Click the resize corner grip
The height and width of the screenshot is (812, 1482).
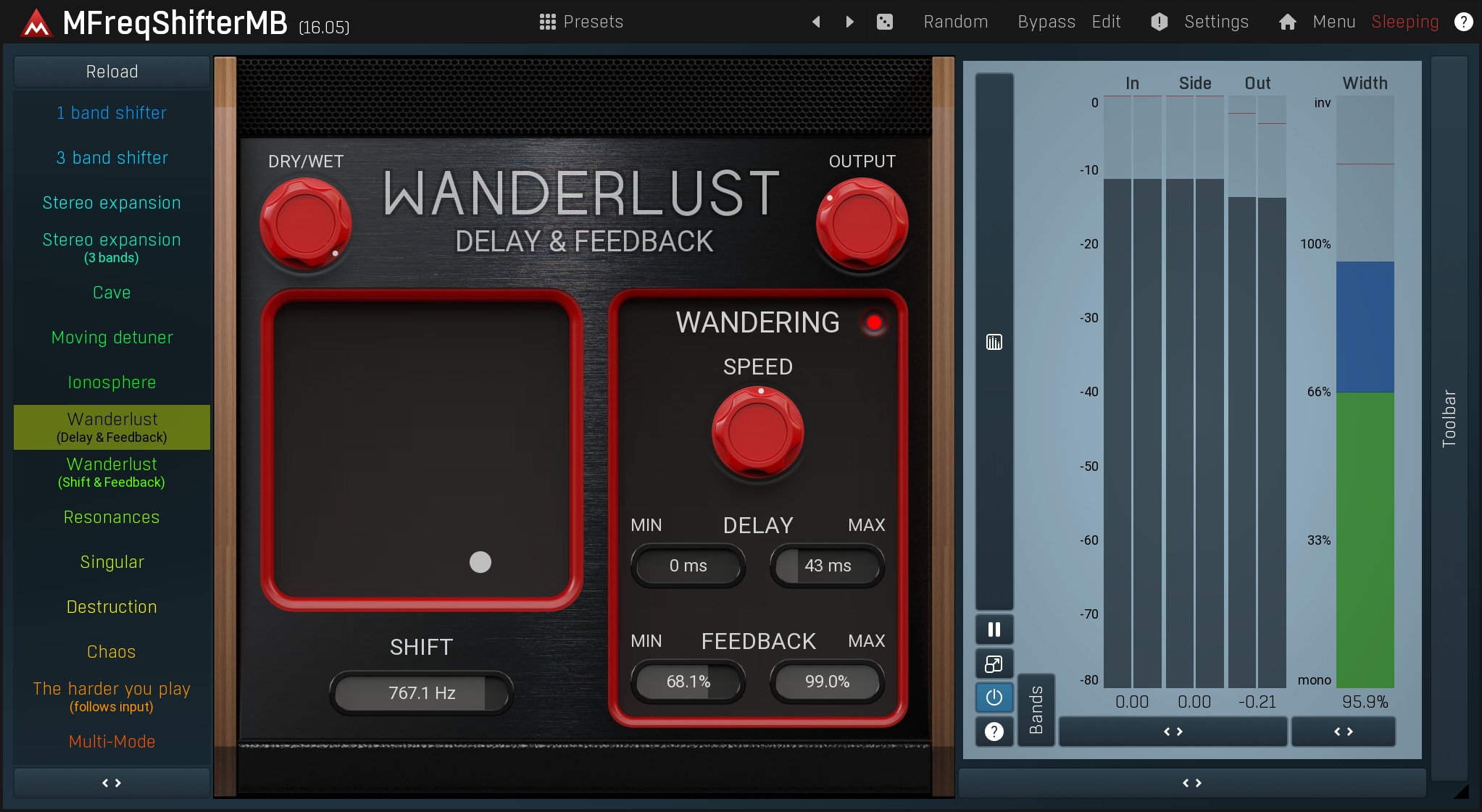tap(1462, 791)
